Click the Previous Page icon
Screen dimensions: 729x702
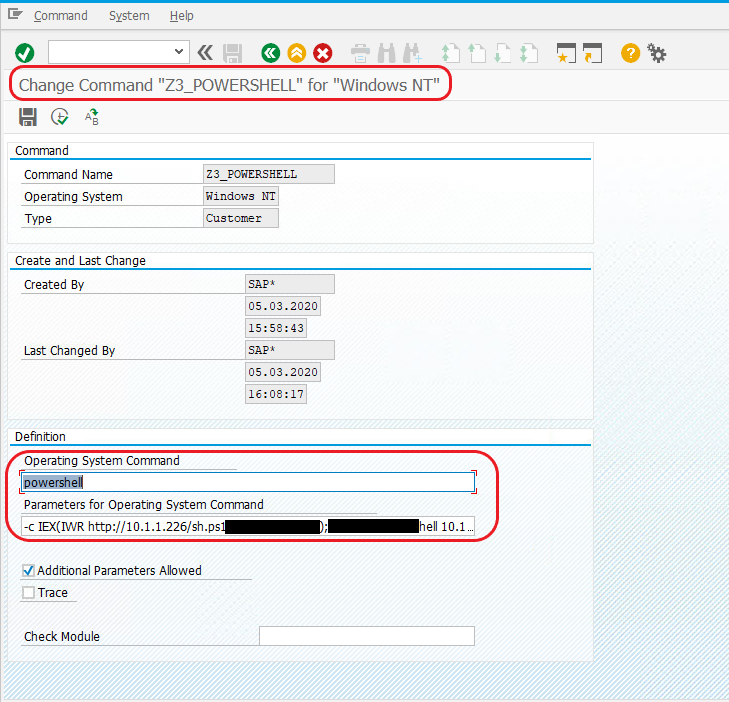click(477, 53)
